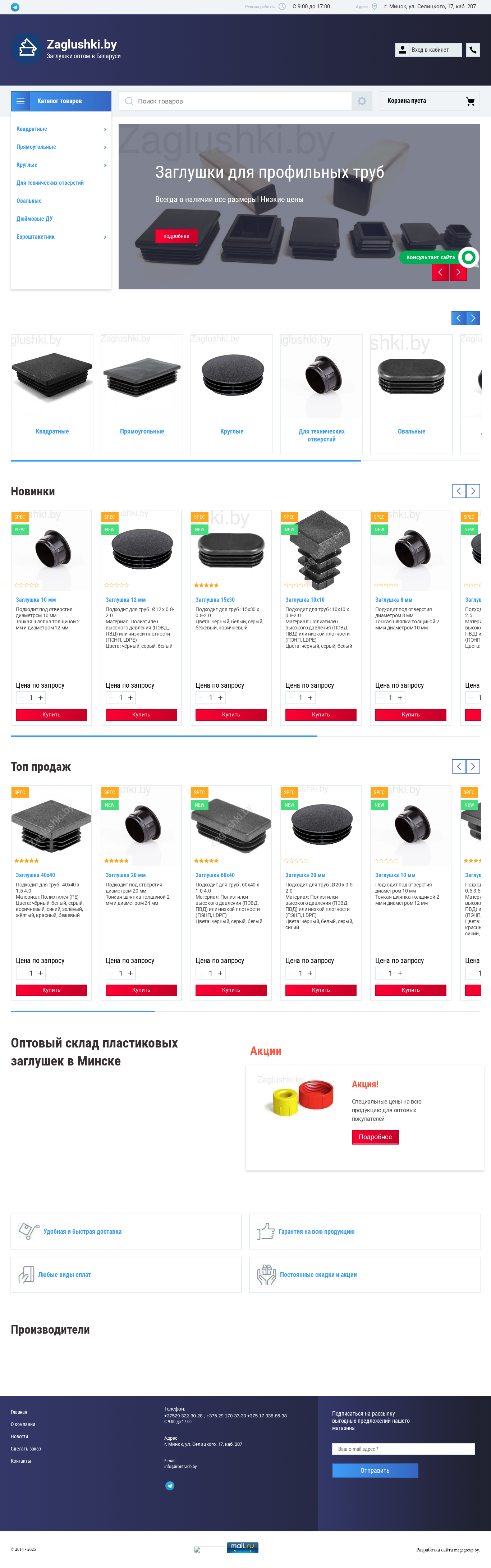
Task: Expand the Круглые category submenu
Action: 105,165
